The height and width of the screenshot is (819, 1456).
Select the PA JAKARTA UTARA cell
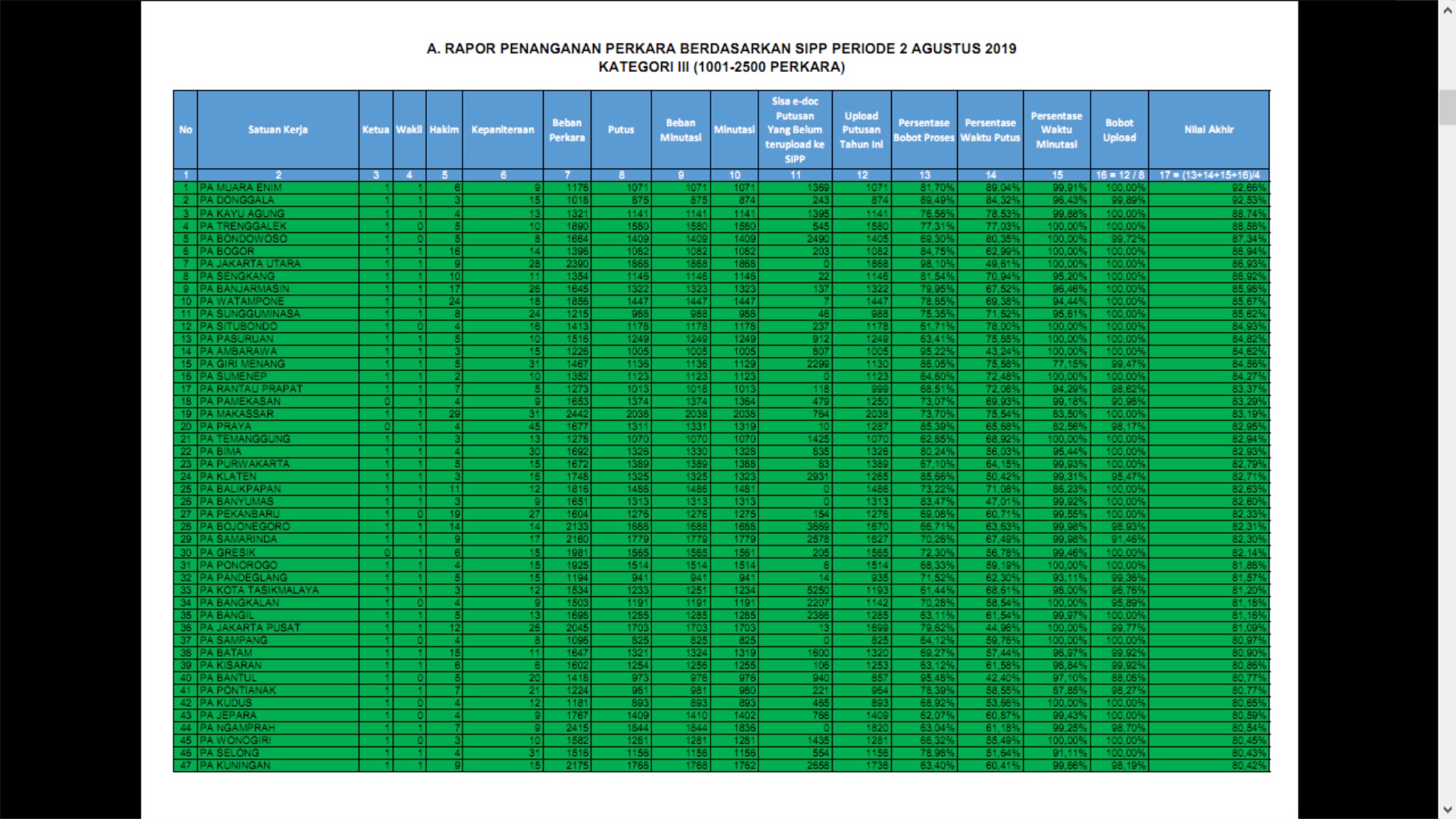tap(250, 263)
